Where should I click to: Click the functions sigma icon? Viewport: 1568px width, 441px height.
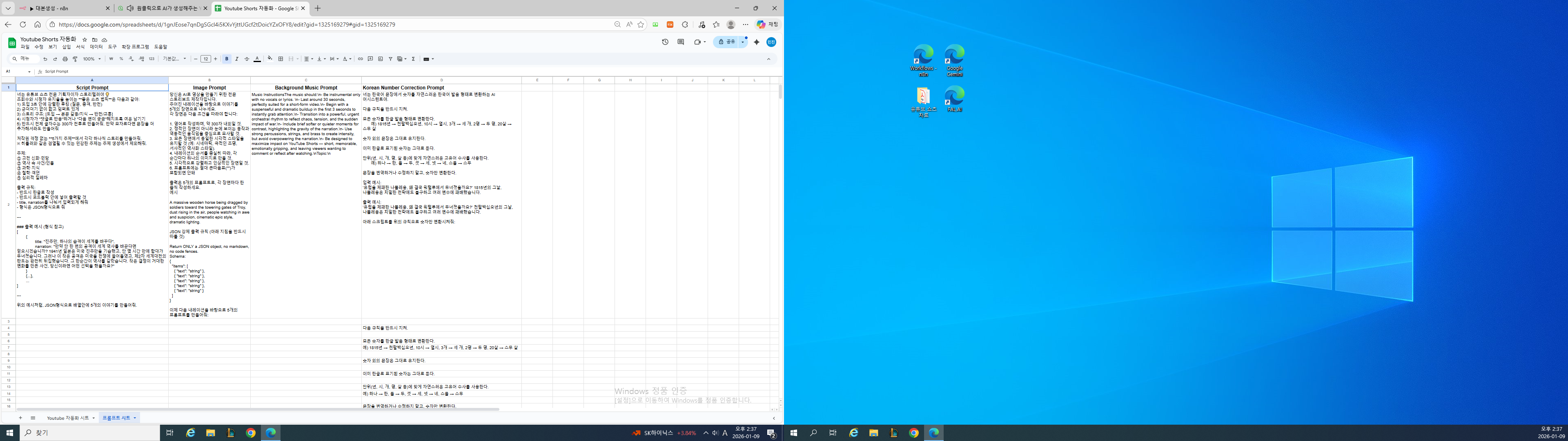coord(413,59)
